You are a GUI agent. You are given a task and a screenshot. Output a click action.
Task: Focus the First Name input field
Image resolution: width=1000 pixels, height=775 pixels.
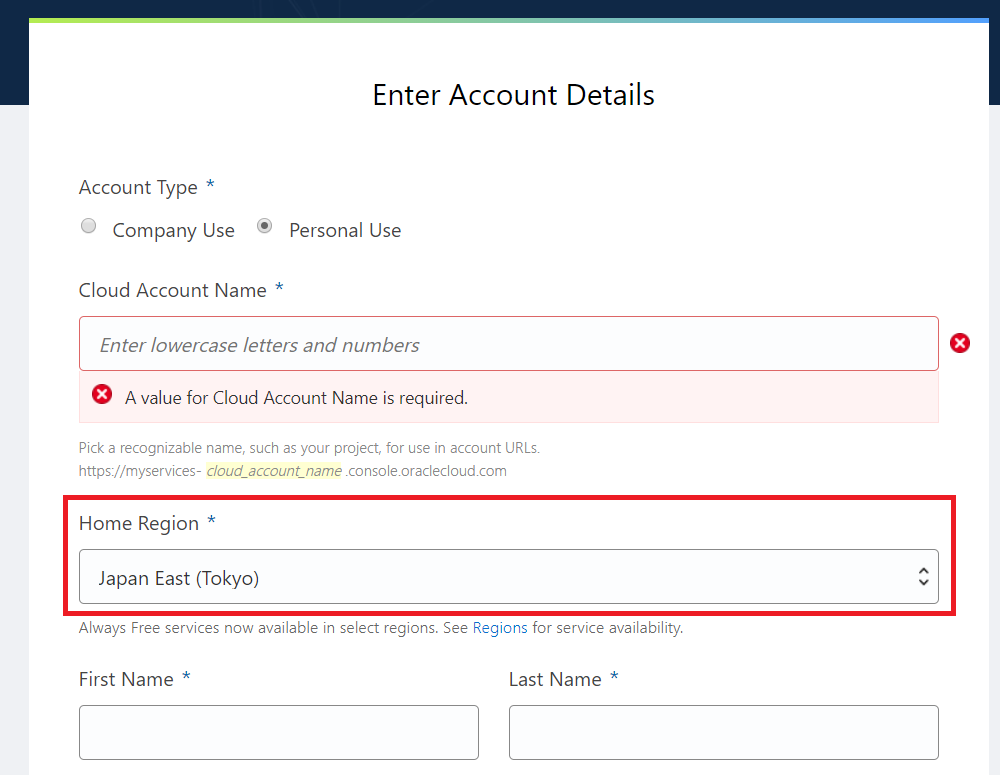(279, 732)
